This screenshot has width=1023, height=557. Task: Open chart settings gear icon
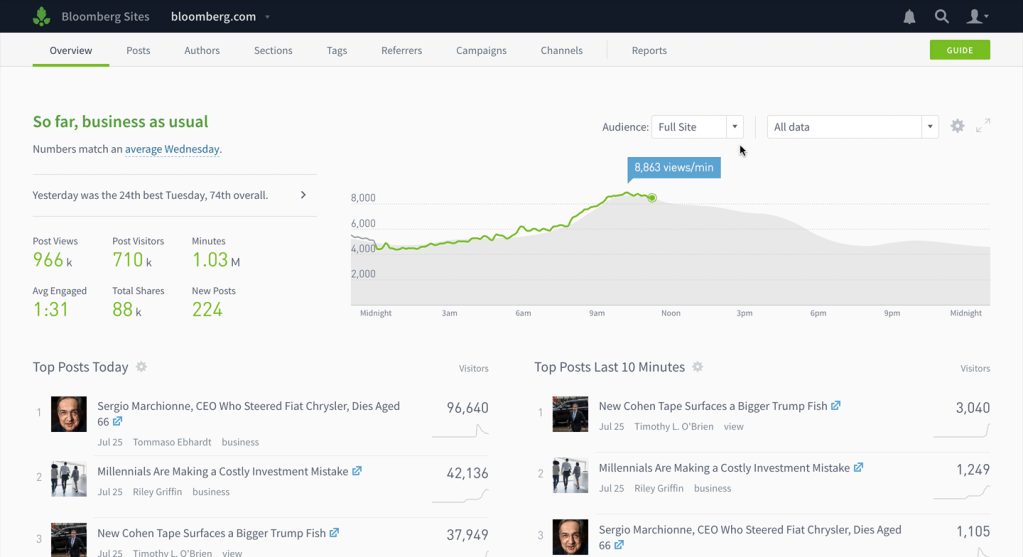[957, 126]
